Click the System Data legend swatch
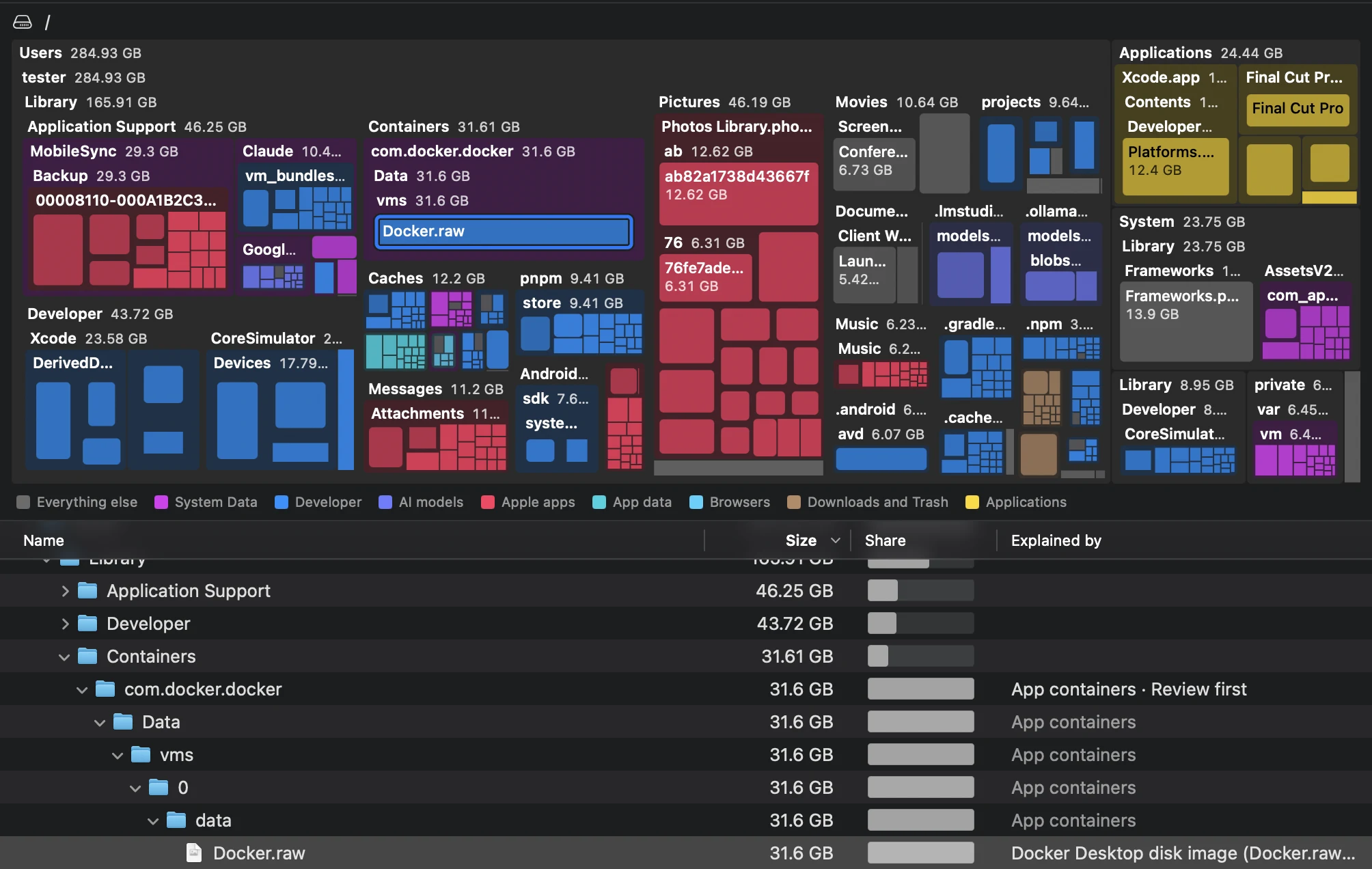This screenshot has width=1372, height=869. pos(161,502)
